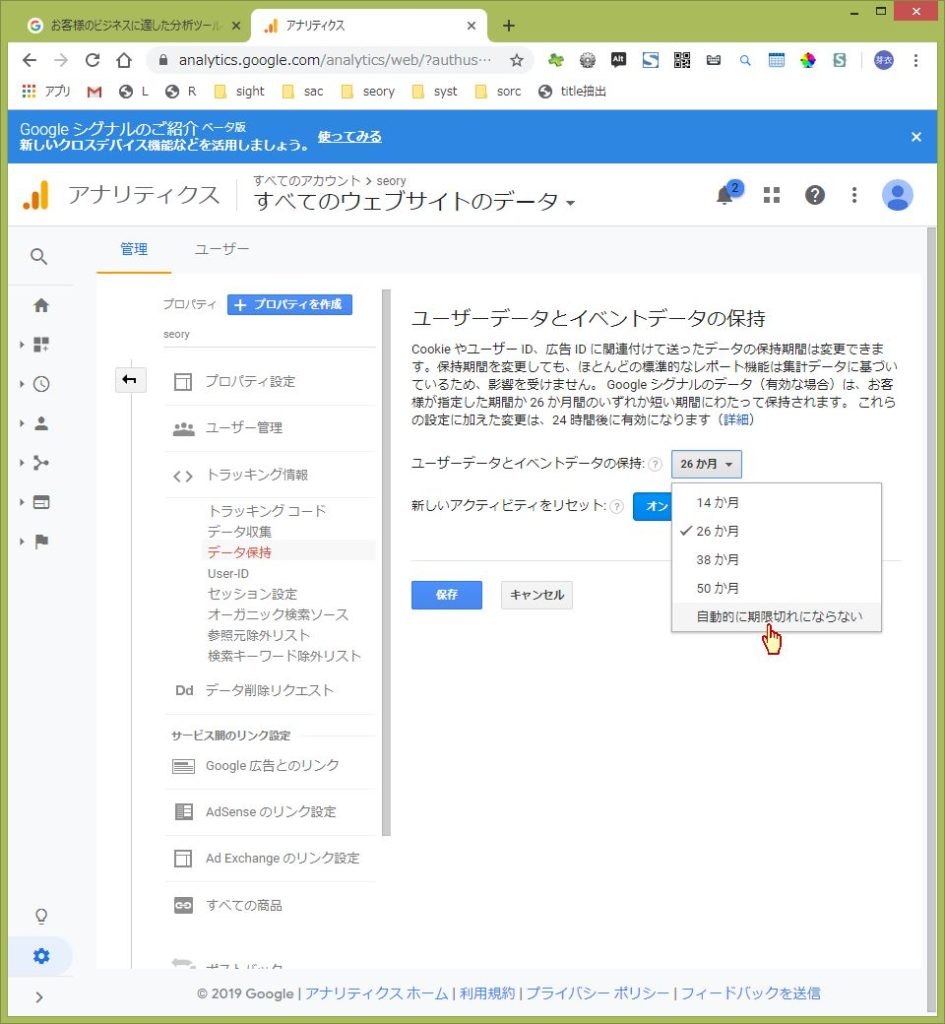The height and width of the screenshot is (1024, 945).
Task: Switch to the first browser tab お客様のビジネス
Action: (135, 25)
